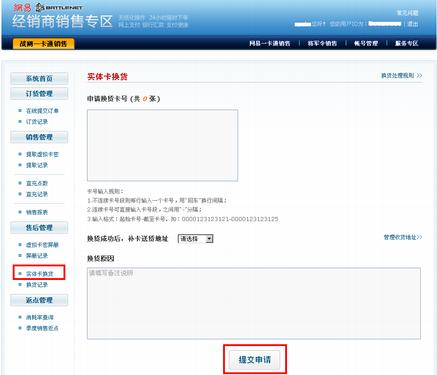Open 换货处理规则 link at top right

pyautogui.click(x=402, y=76)
